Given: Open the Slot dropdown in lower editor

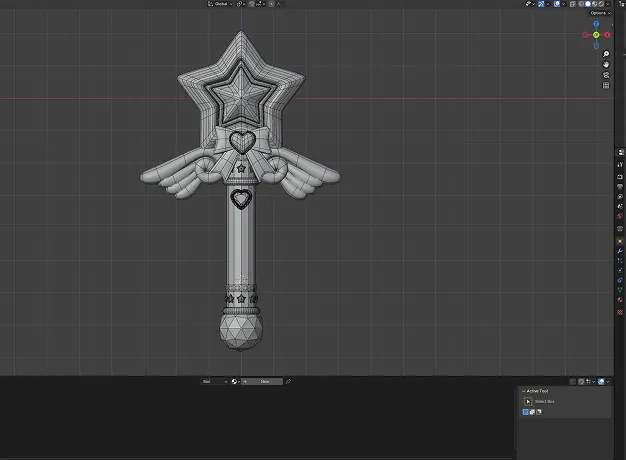Looking at the screenshot, I should point(214,382).
